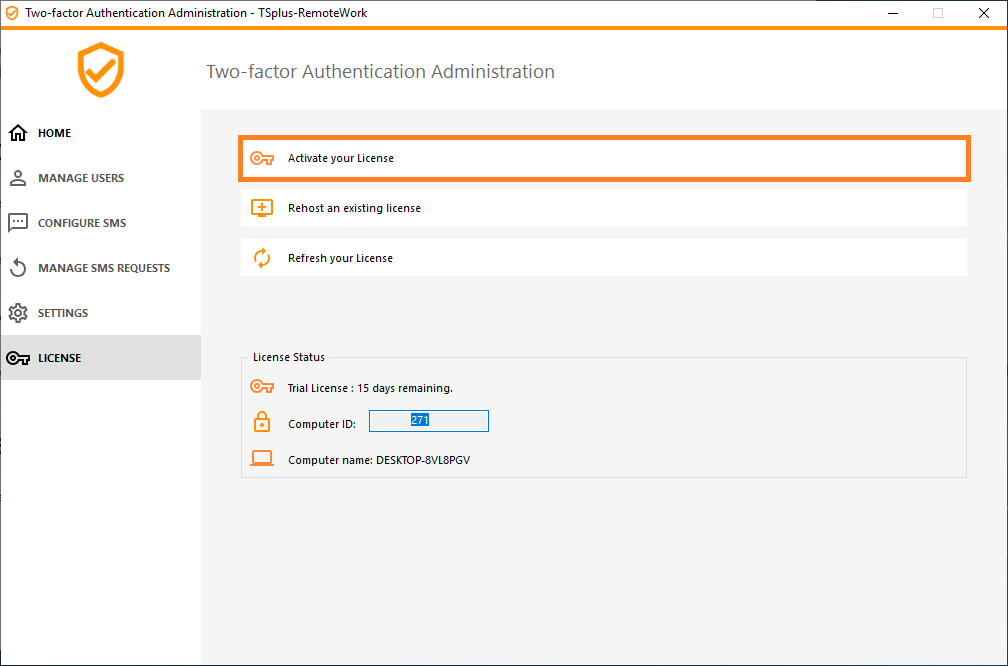Click the orange shield logo at the top
This screenshot has width=1008, height=666.
(100, 70)
